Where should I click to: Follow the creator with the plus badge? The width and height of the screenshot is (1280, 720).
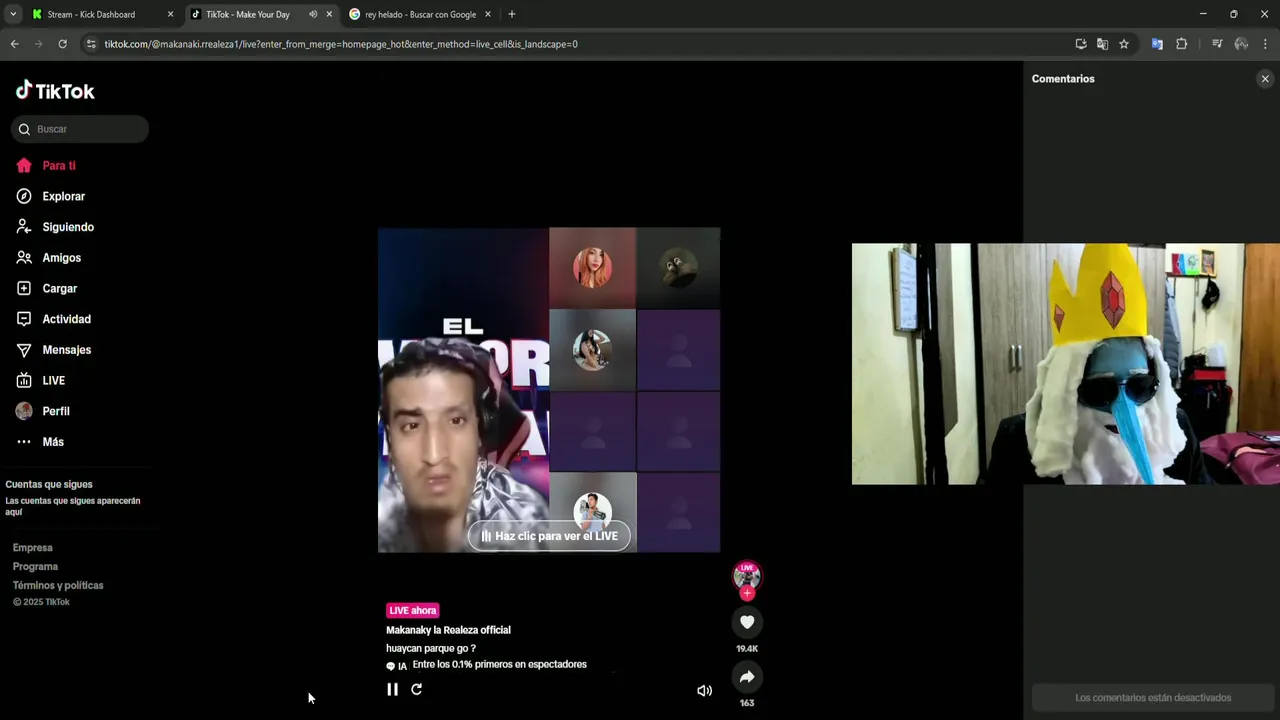[x=747, y=593]
